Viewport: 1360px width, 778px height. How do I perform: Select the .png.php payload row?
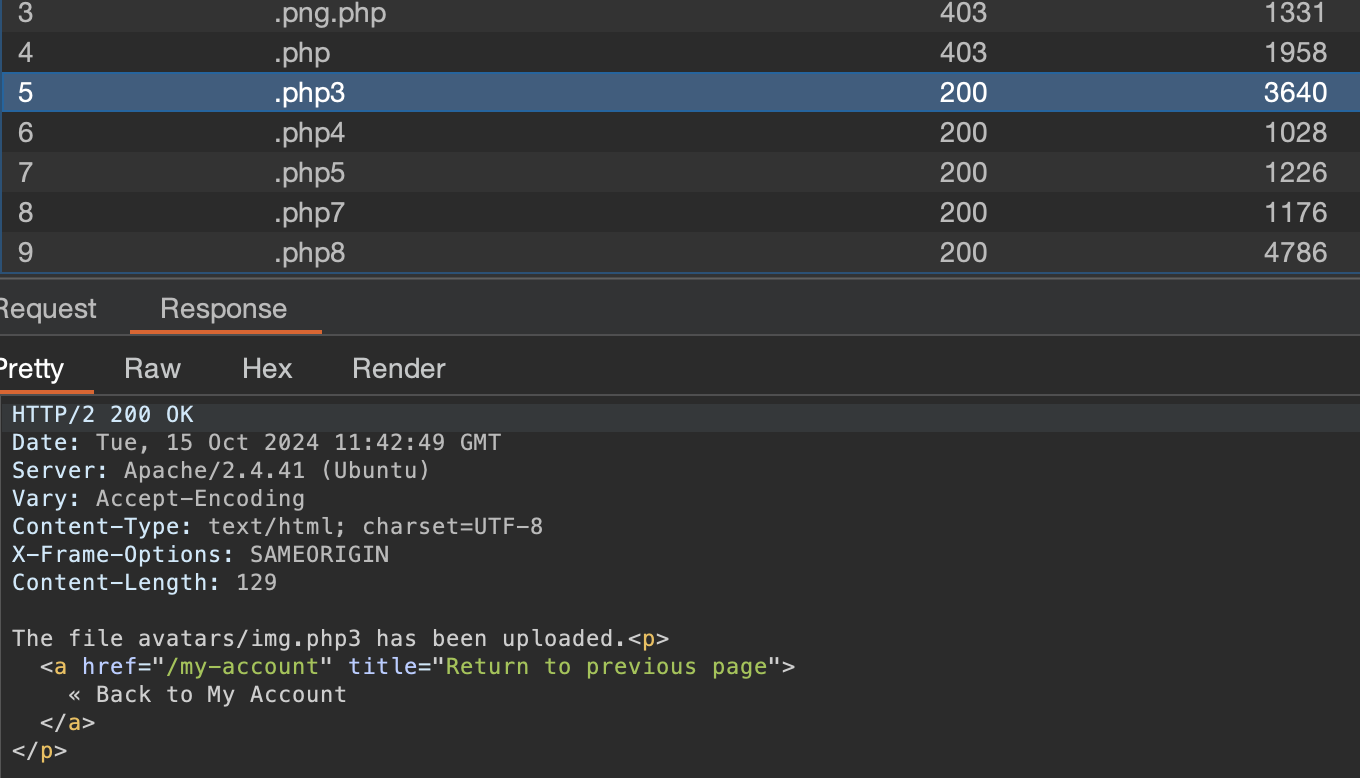[x=330, y=13]
